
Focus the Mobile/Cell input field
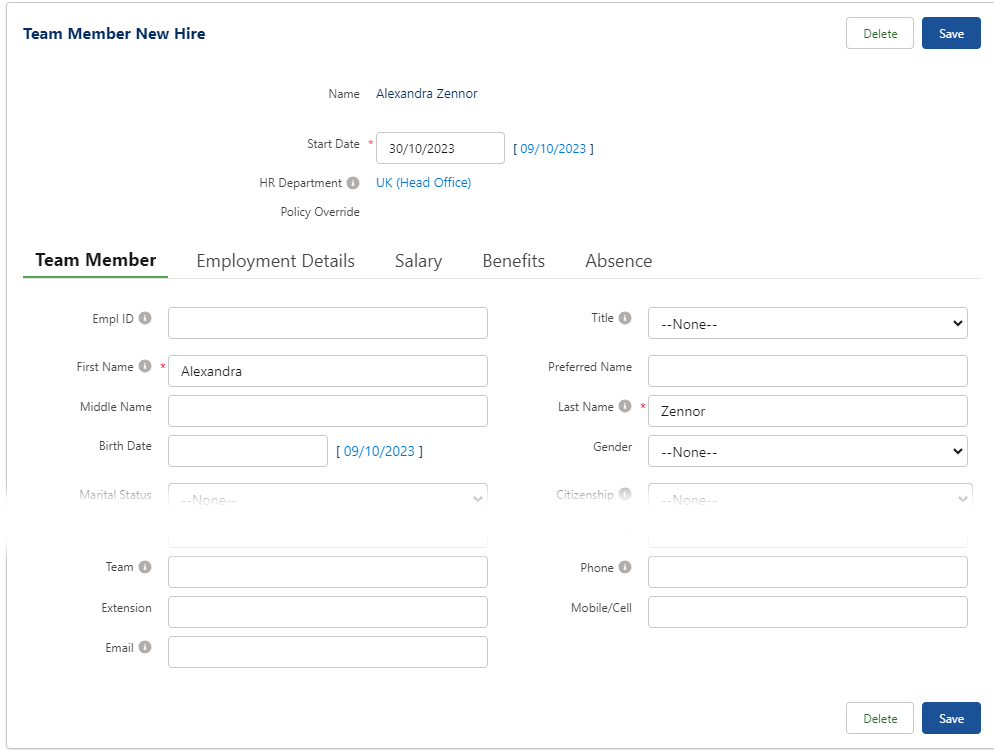click(807, 612)
